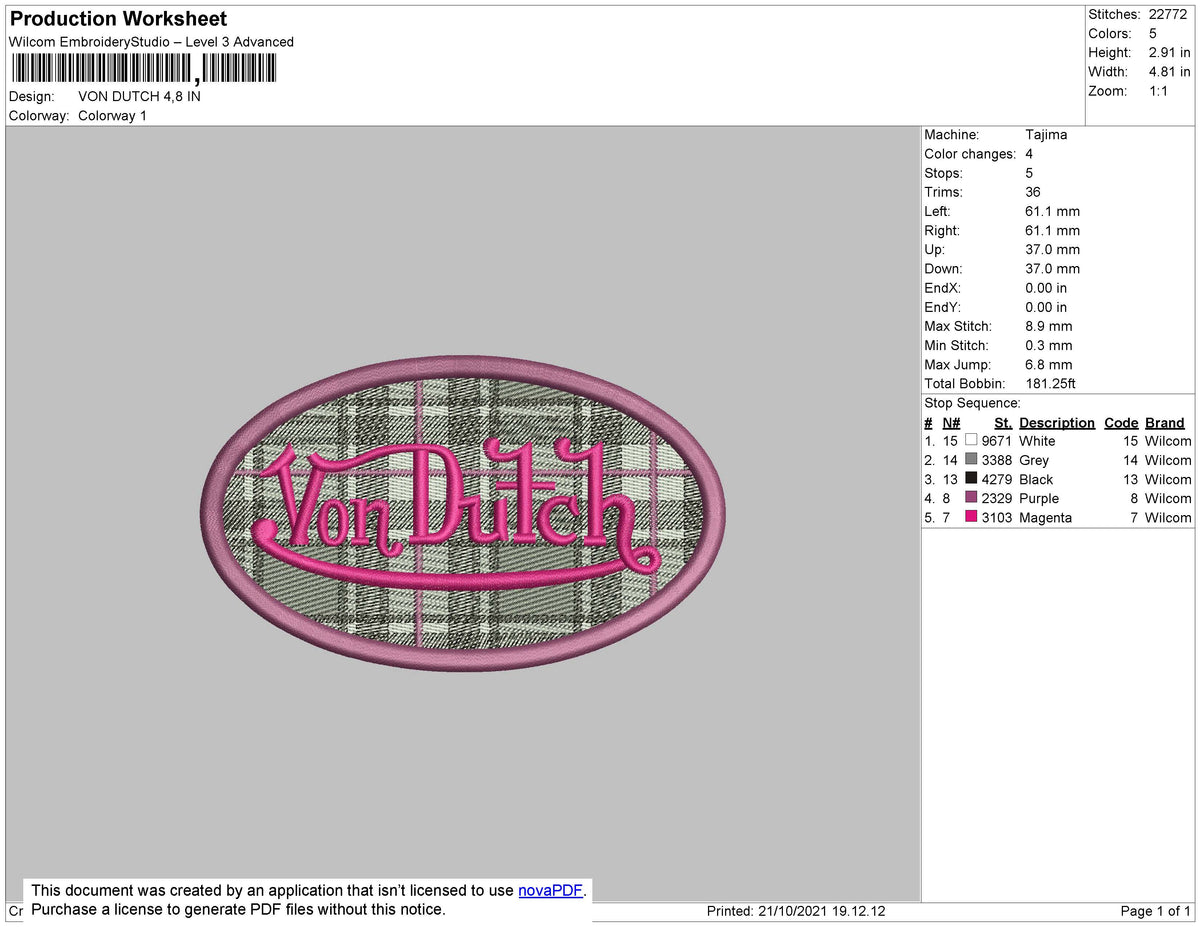Click the Printed timestamp at the bottom
Image resolution: width=1200 pixels, height=927 pixels.
pos(795,911)
